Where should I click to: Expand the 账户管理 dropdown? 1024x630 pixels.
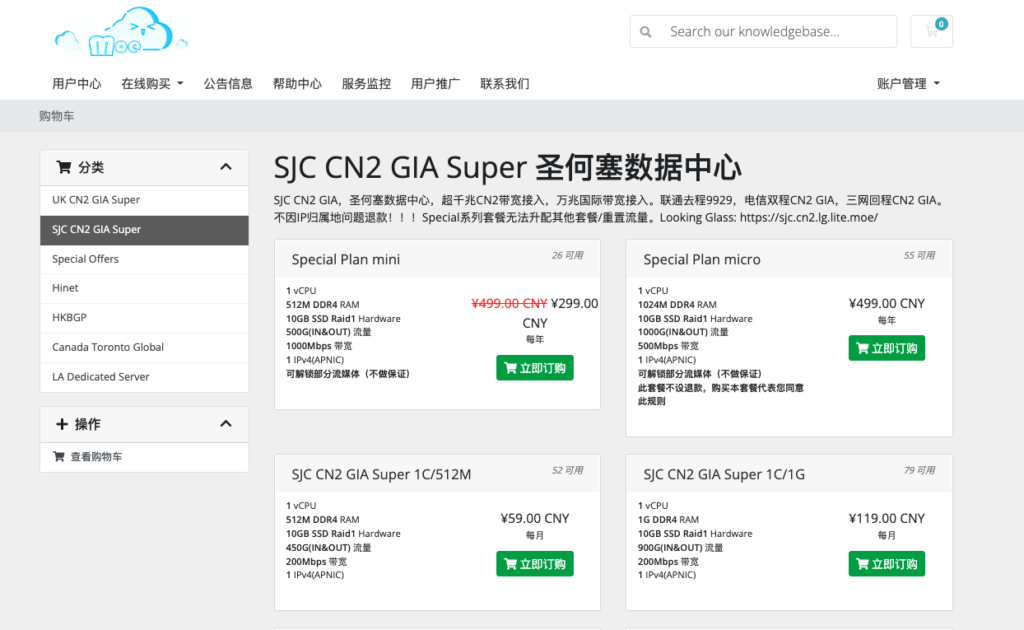(908, 84)
